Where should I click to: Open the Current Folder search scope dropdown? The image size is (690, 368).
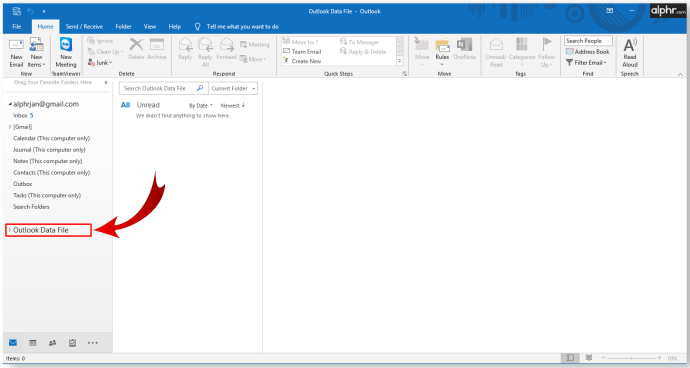[x=233, y=88]
